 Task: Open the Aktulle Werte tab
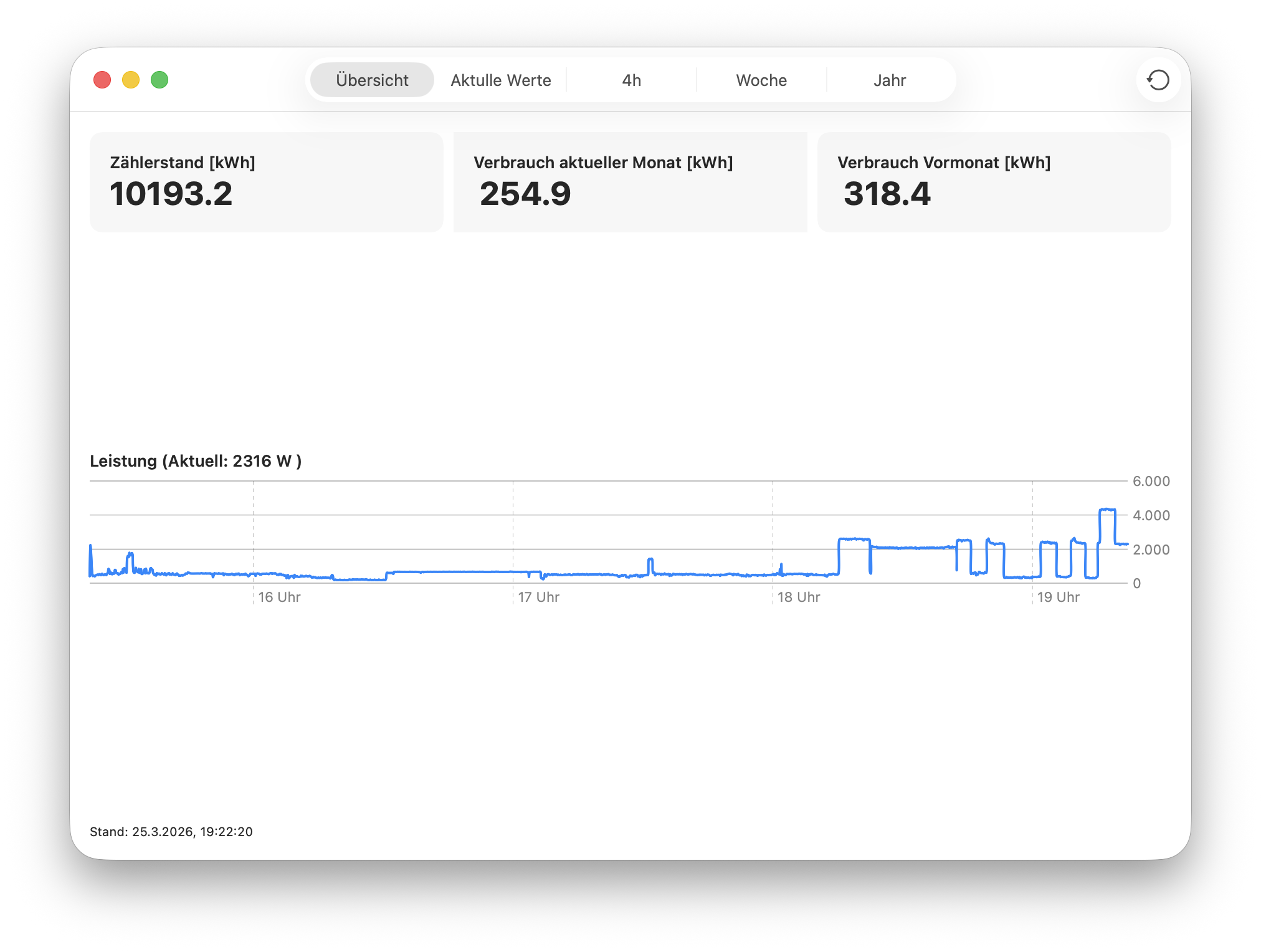[x=501, y=80]
